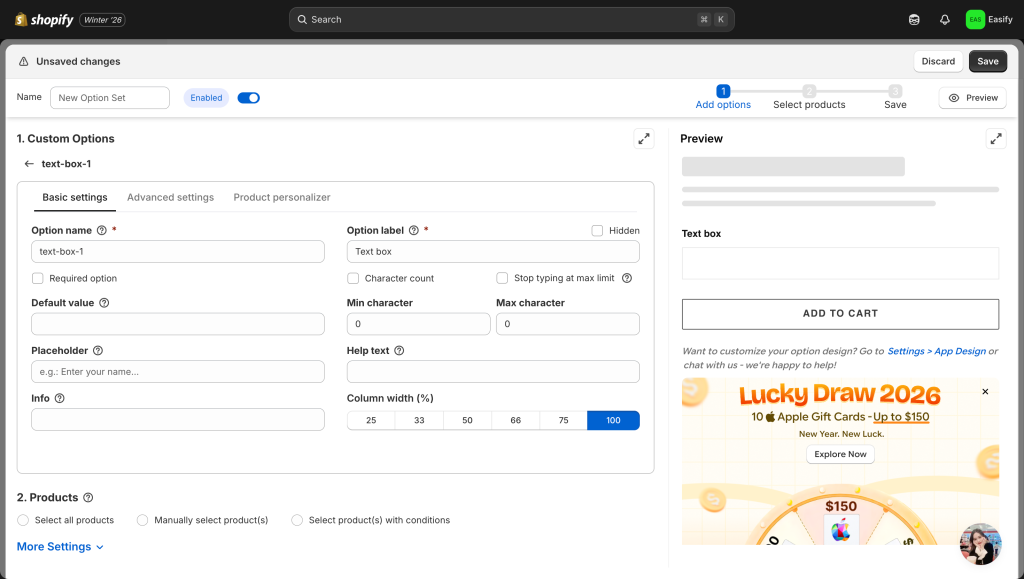1024x579 pixels.
Task: Open the Product personalizer tab
Action: [282, 198]
